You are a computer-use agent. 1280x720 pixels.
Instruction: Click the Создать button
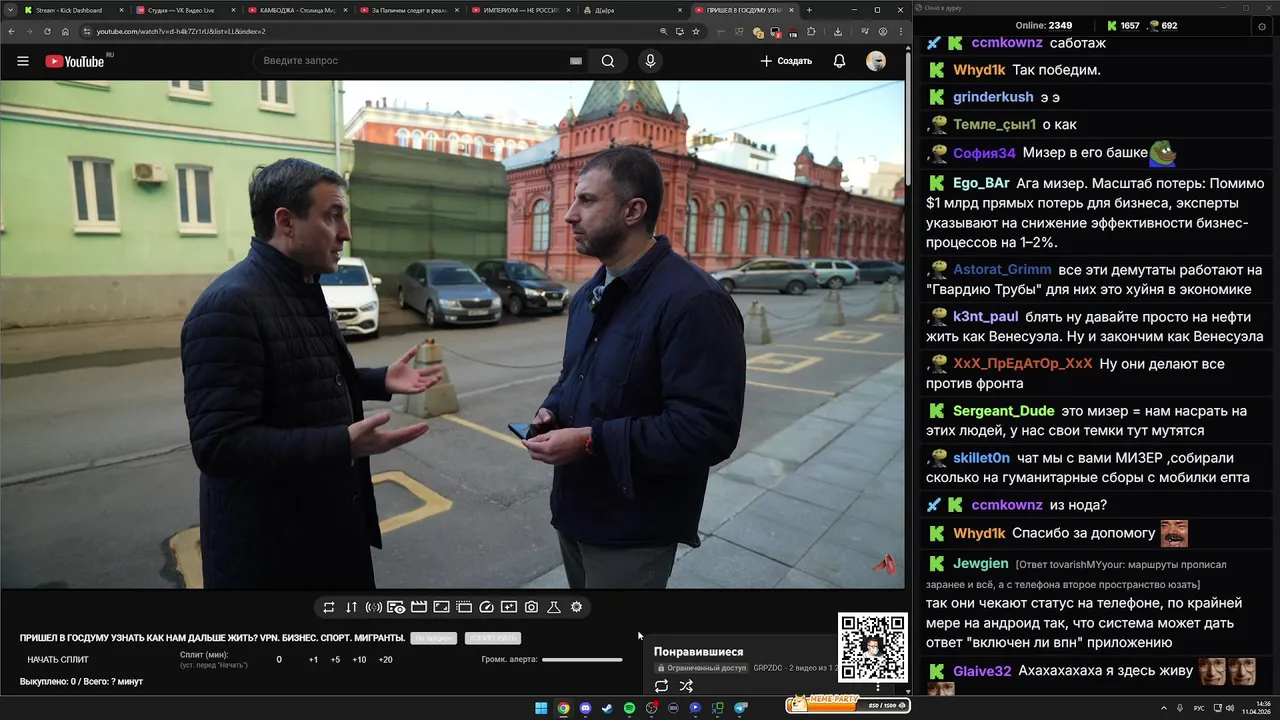click(x=786, y=61)
